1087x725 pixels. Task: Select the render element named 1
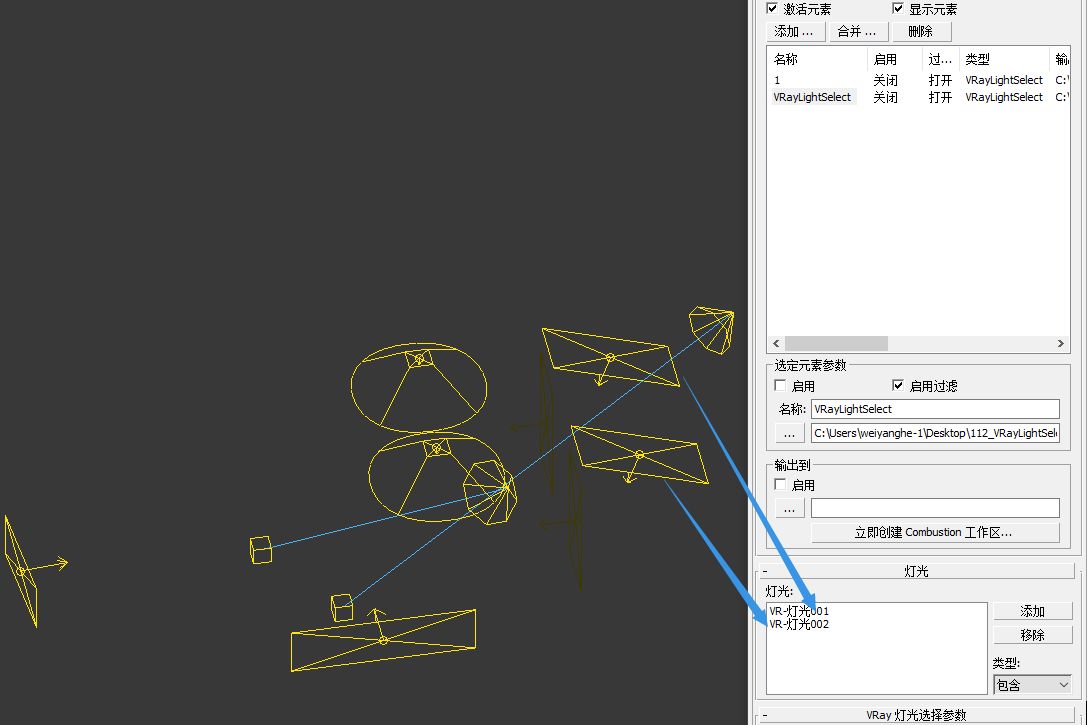tap(778, 80)
